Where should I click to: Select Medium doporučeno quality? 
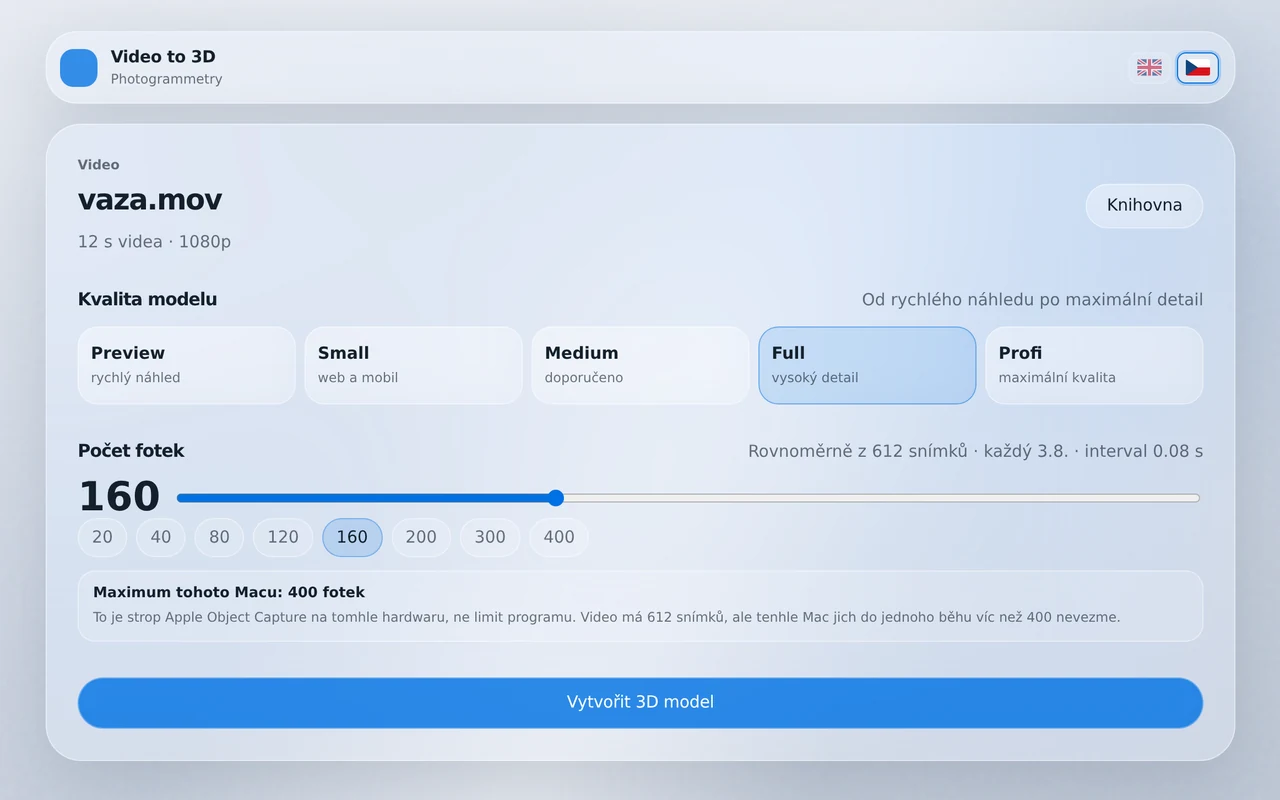[x=640, y=365]
